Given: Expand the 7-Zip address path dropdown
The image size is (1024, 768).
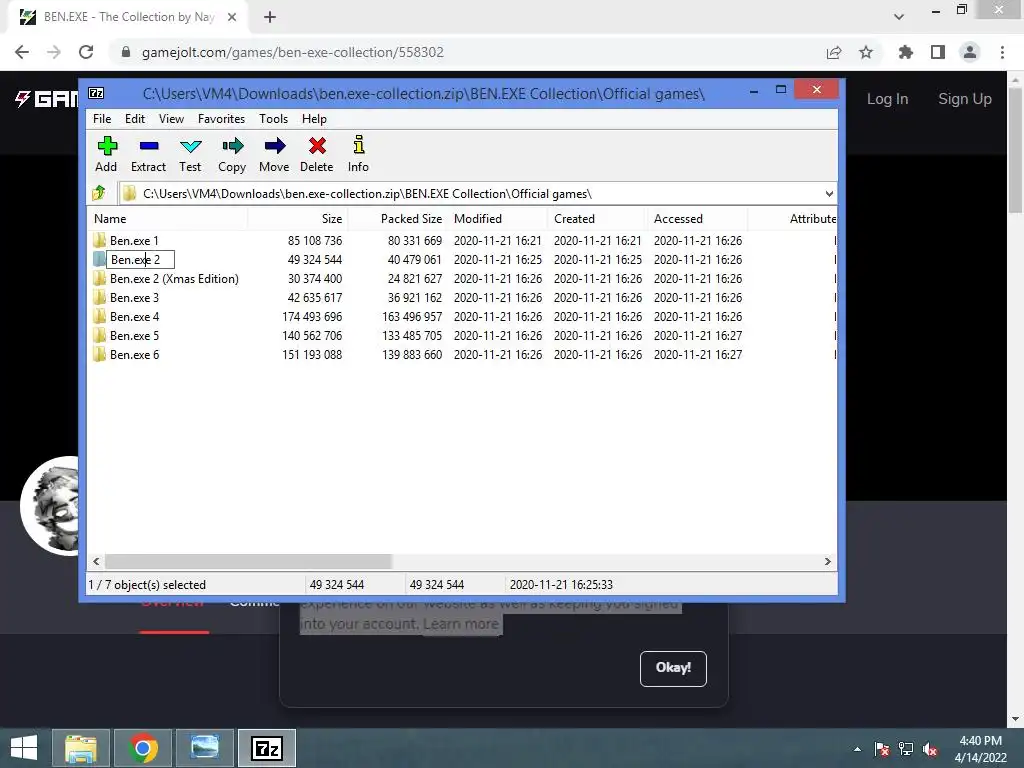Looking at the screenshot, I should [829, 193].
